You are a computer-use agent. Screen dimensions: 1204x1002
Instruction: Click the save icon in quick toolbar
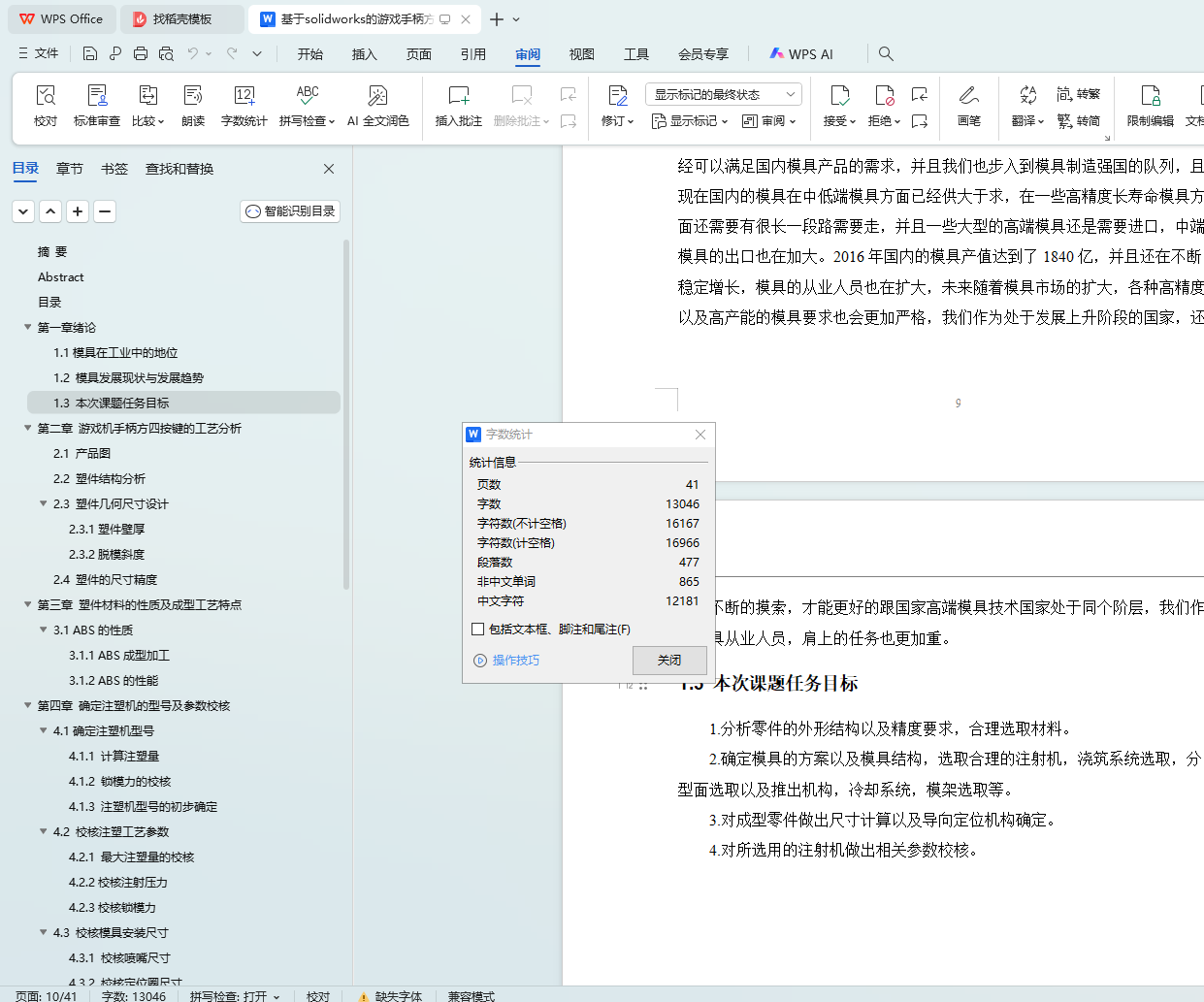(x=90, y=53)
